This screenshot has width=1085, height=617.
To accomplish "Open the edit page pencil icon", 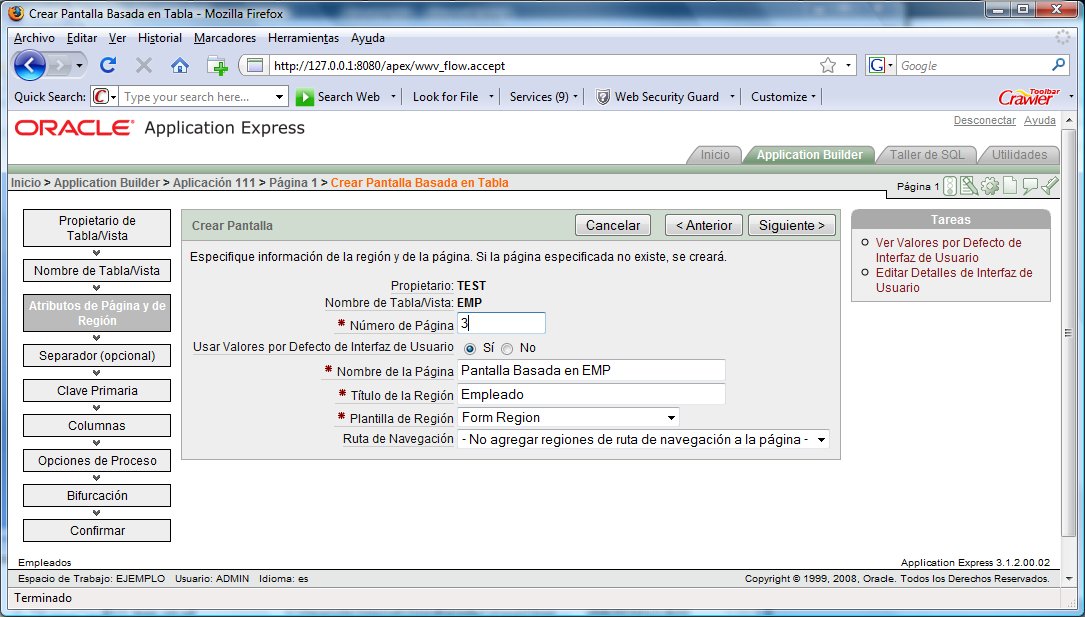I will pos(969,186).
